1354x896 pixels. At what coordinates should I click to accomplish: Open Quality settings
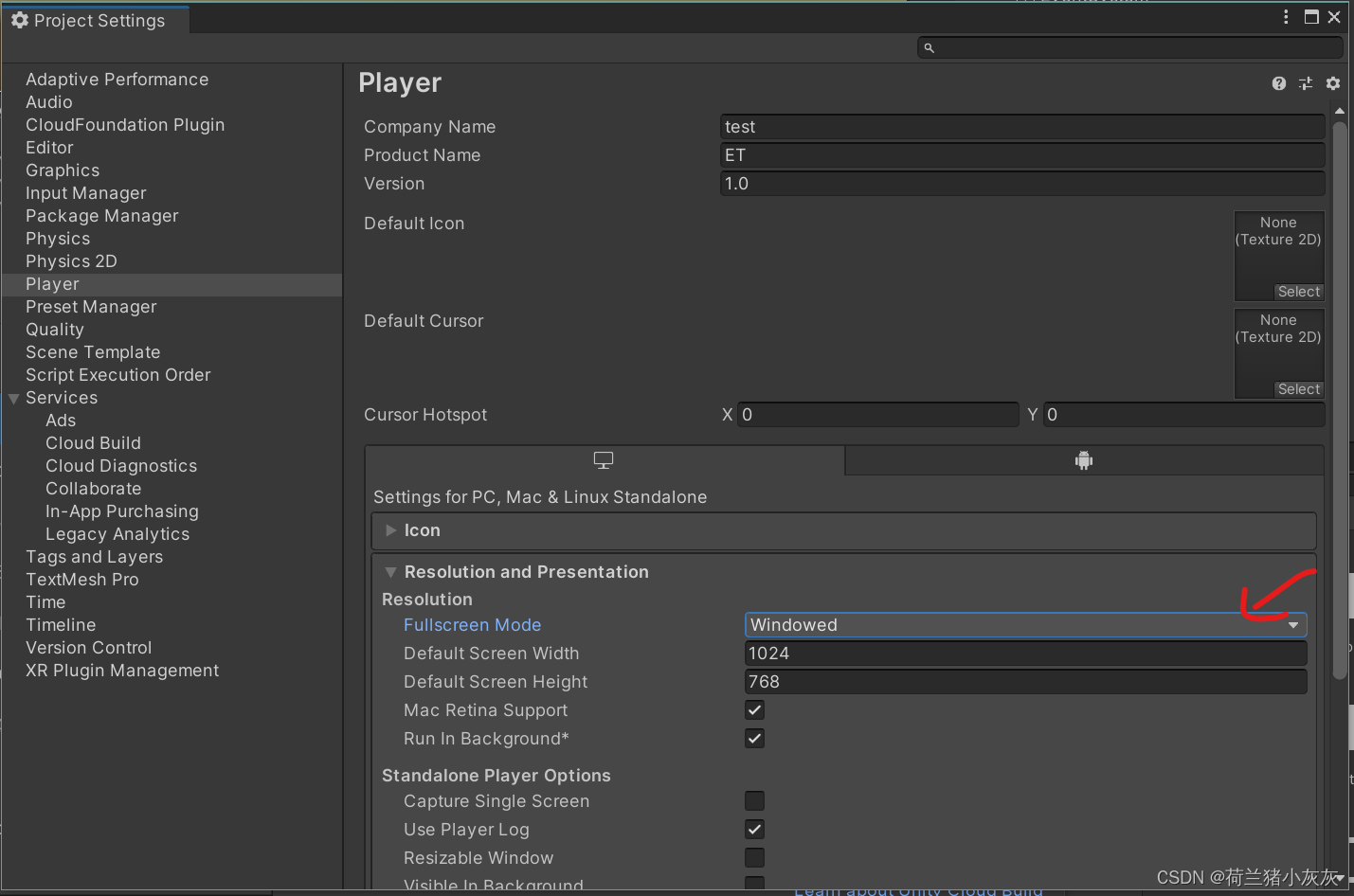pyautogui.click(x=55, y=330)
